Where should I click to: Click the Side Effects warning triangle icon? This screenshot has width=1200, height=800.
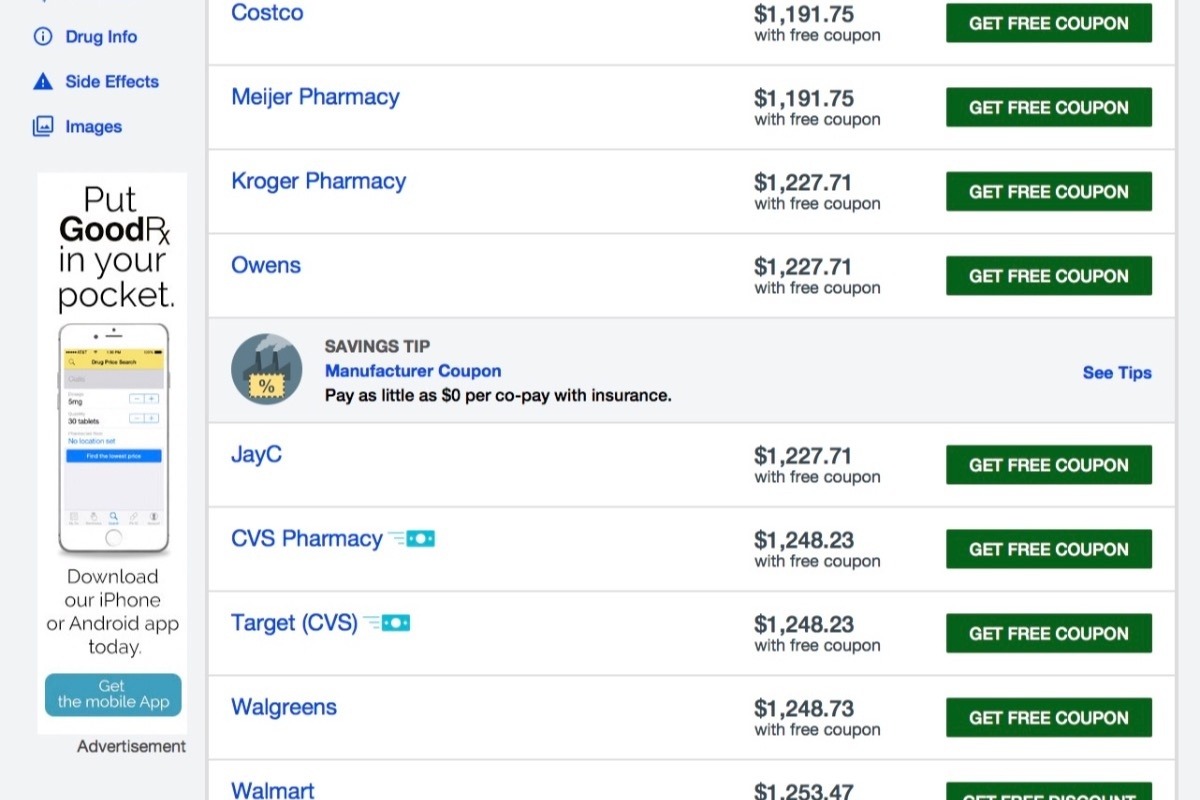coord(43,82)
